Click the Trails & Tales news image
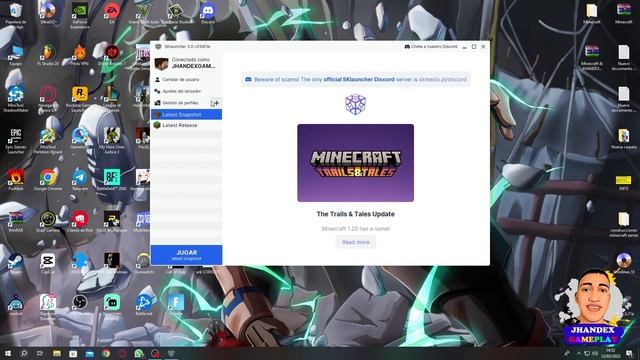The height and width of the screenshot is (360, 640). (x=356, y=163)
